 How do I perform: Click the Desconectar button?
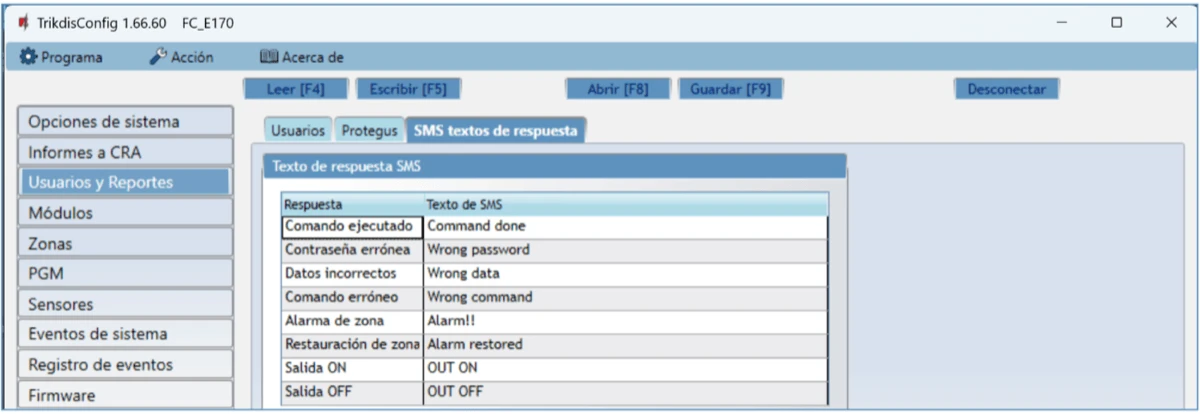pos(1005,89)
